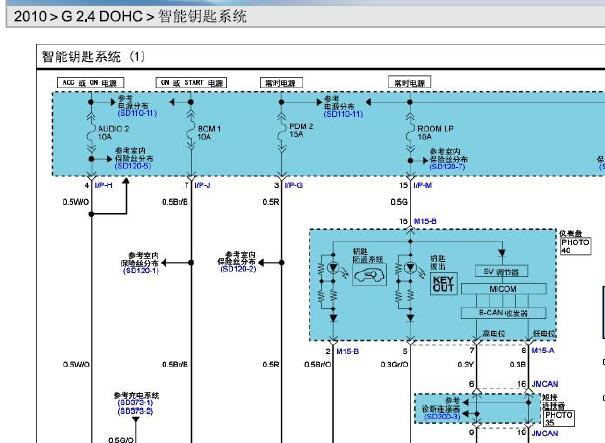The height and width of the screenshot is (443, 605).
Task: Click the 仪表盘 cluster label
Action: (x=570, y=233)
